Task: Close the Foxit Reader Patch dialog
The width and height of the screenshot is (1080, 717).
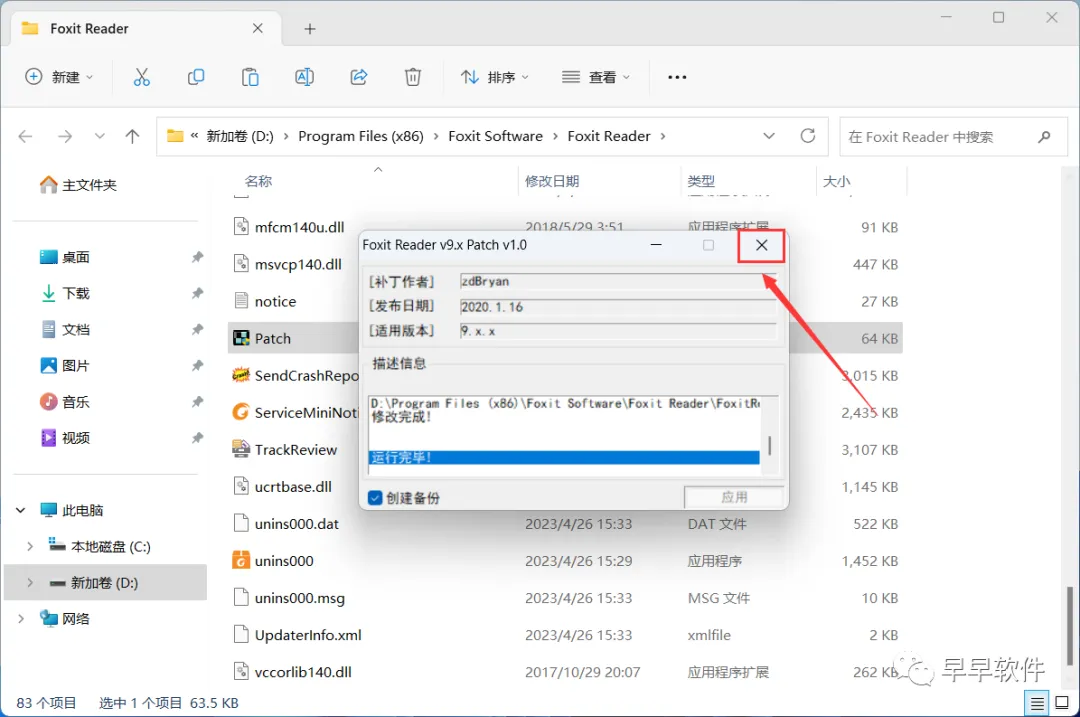Action: (x=761, y=245)
